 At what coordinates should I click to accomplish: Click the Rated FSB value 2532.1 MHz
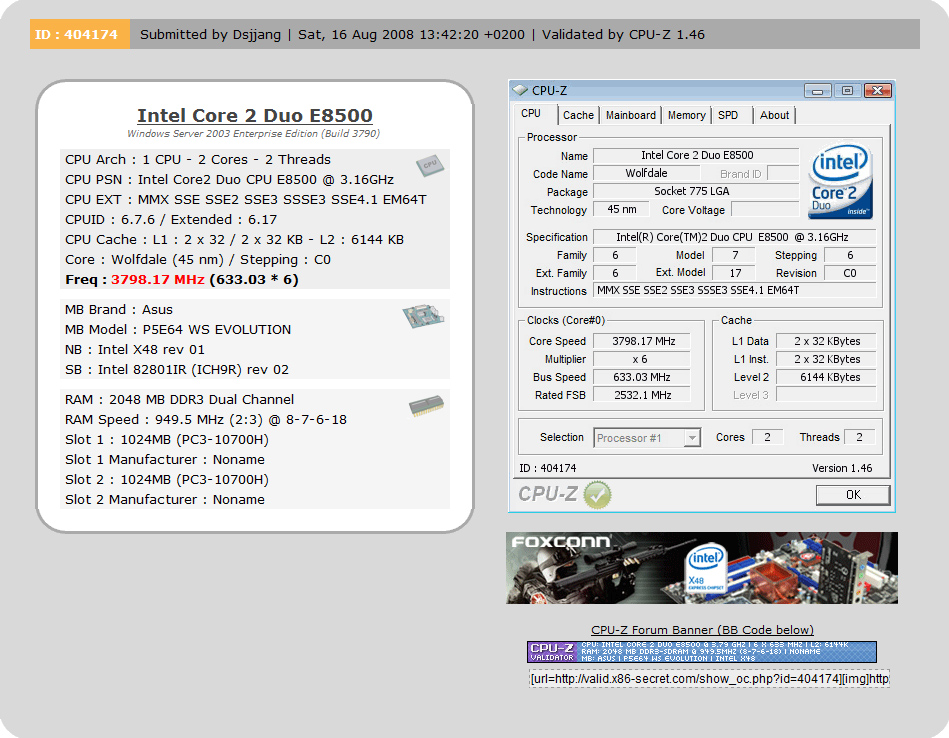click(x=642, y=395)
